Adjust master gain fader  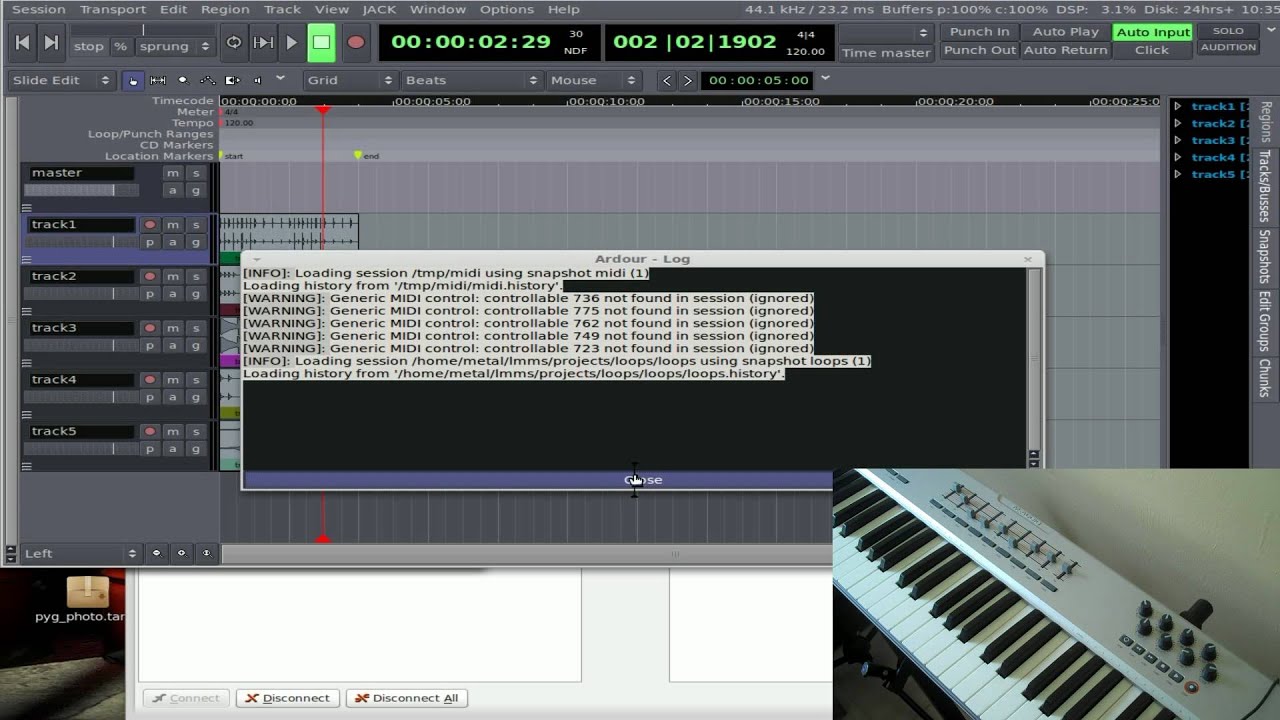[x=81, y=190]
